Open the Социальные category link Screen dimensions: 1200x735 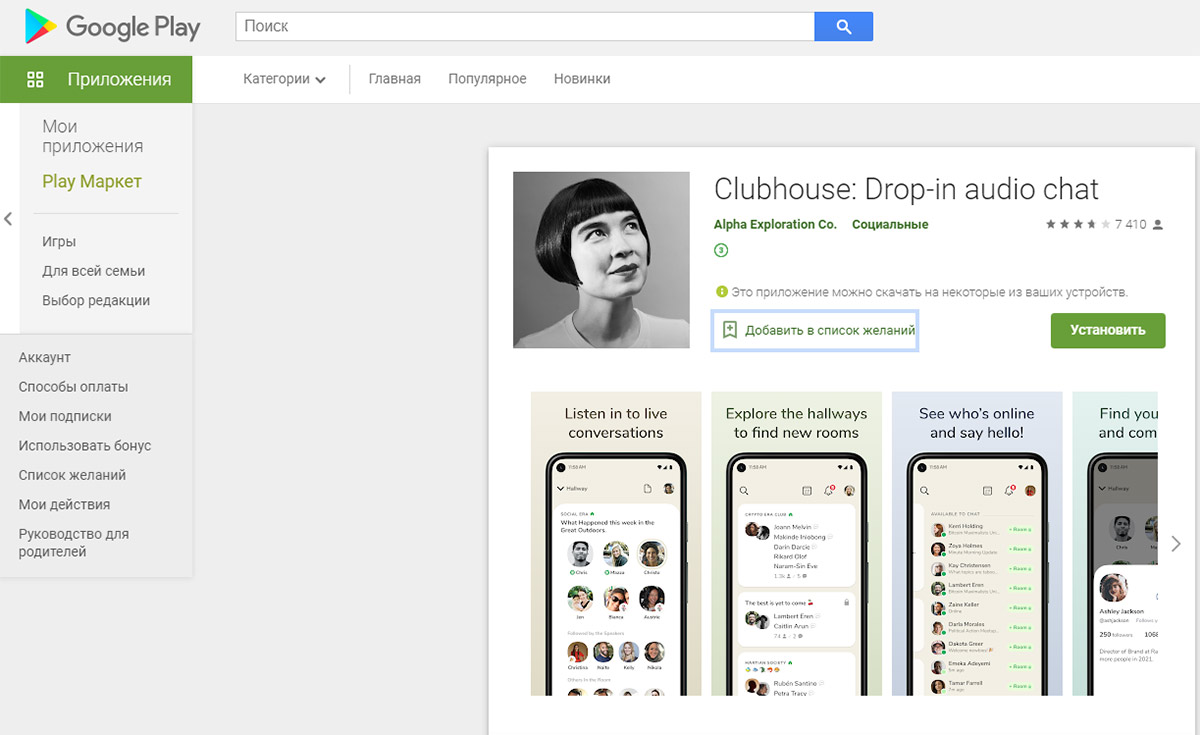[890, 224]
